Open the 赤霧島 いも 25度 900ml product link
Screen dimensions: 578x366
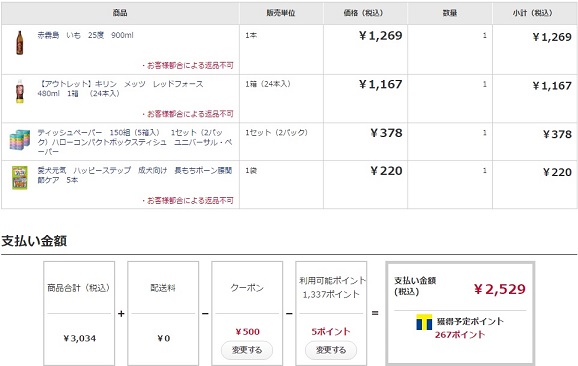coord(86,35)
